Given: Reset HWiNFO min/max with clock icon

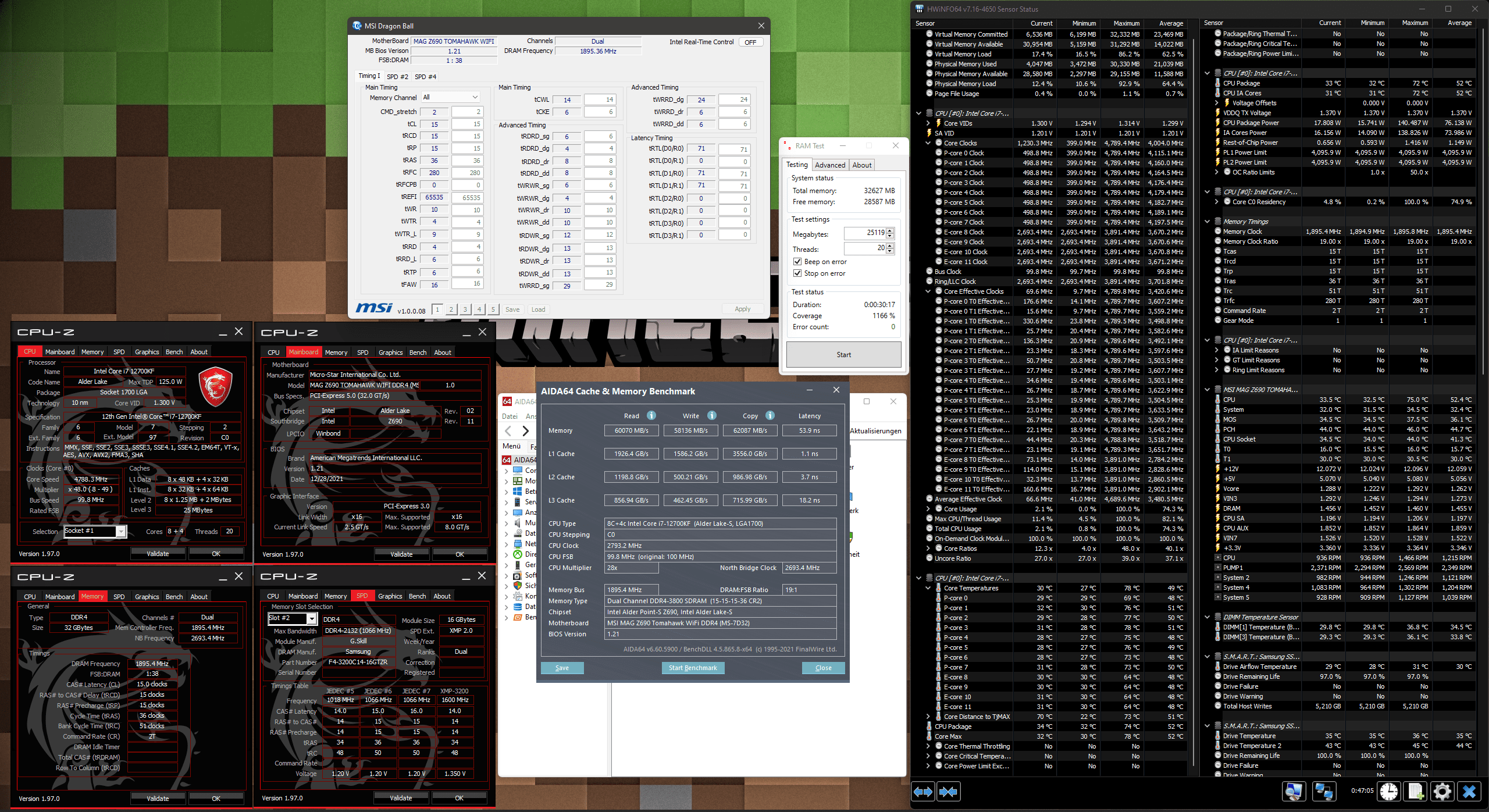Looking at the screenshot, I should (1389, 791).
